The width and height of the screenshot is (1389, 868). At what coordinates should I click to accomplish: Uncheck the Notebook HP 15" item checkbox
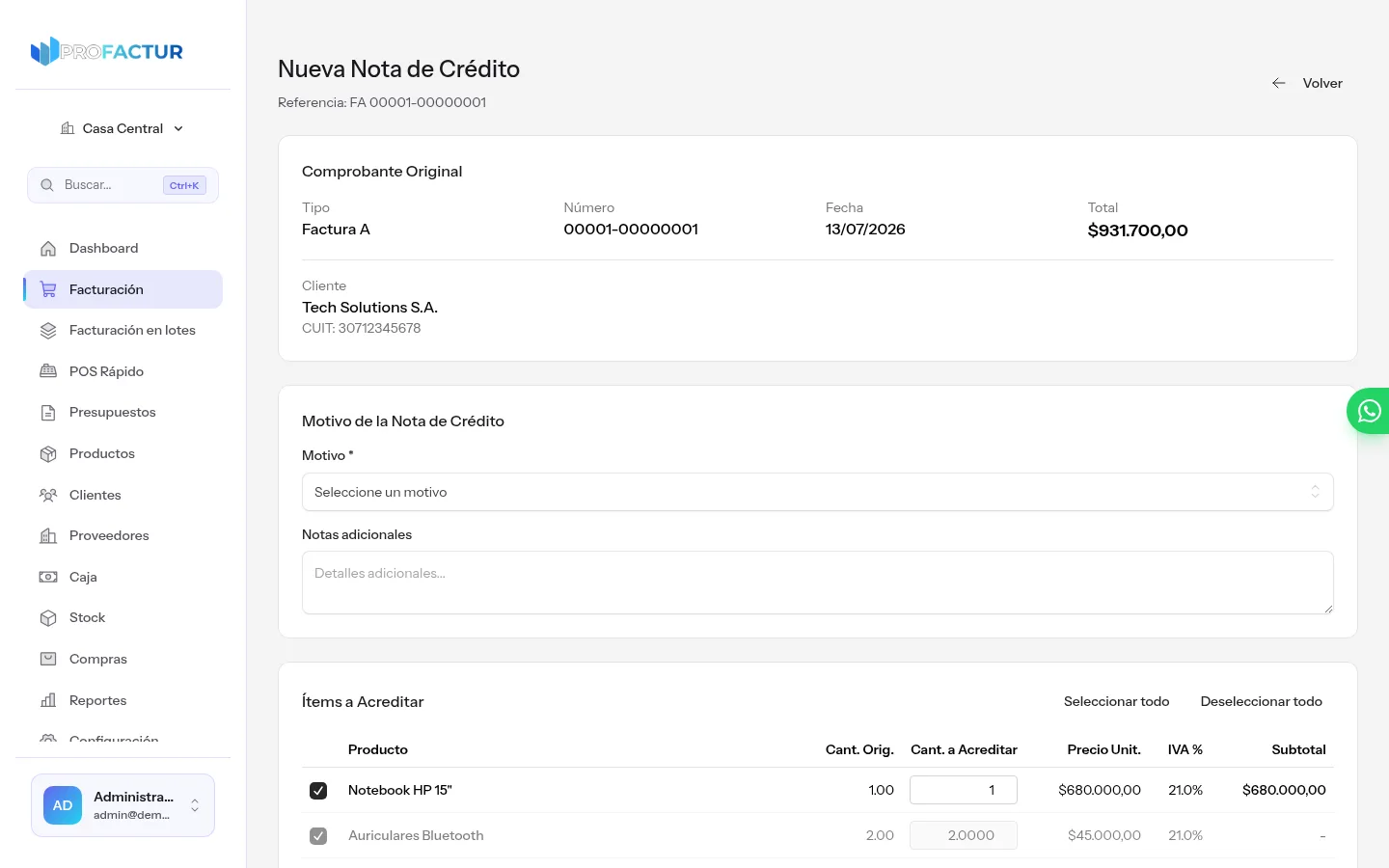click(x=318, y=791)
